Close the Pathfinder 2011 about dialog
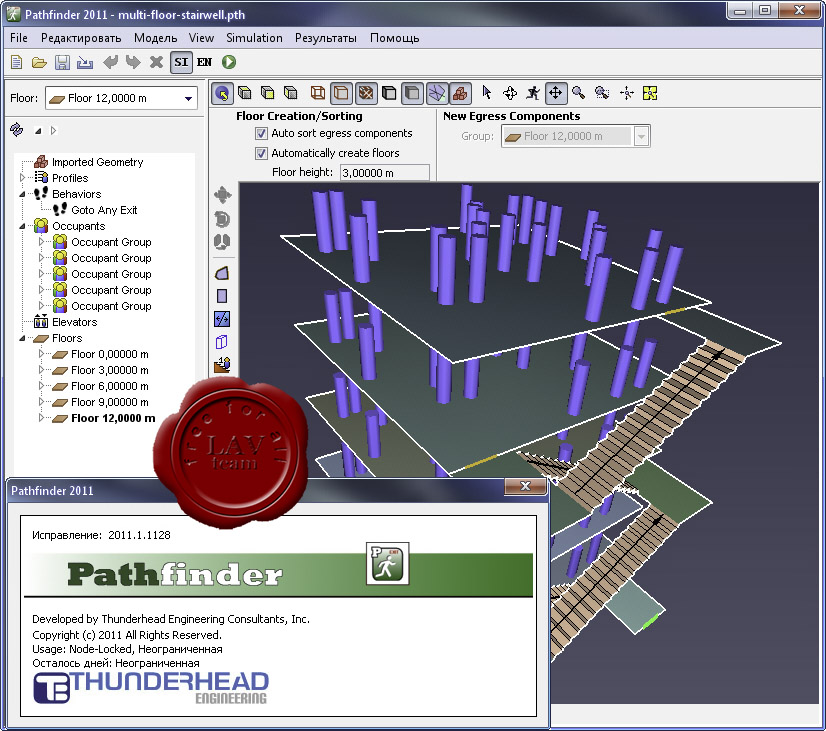This screenshot has height=731, width=826. point(525,486)
